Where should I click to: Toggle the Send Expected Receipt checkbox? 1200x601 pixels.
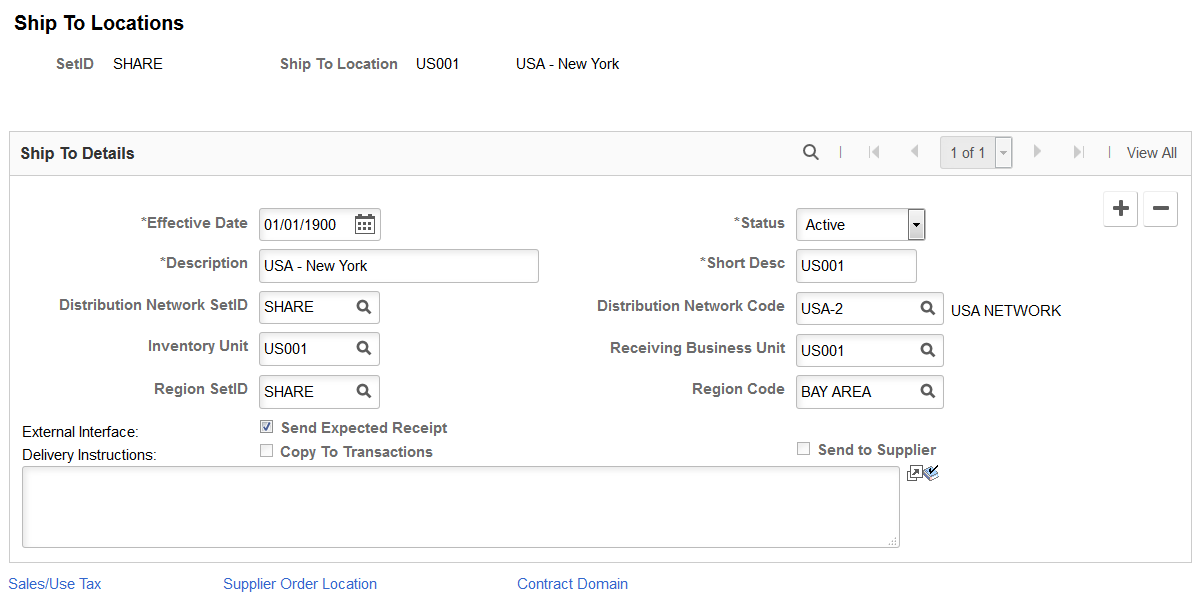[x=267, y=427]
